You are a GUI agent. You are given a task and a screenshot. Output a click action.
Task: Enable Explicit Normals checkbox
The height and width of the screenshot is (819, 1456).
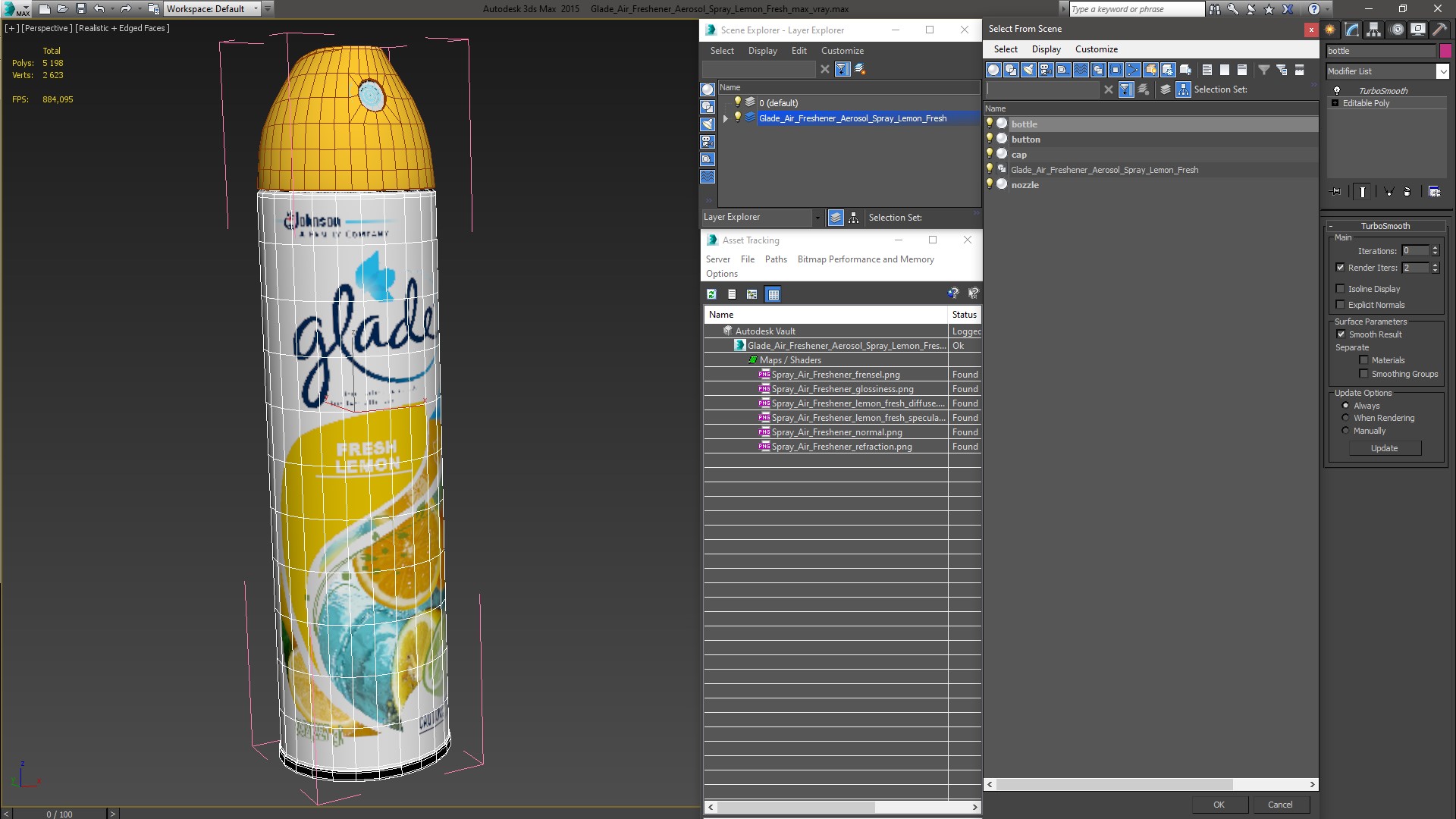(x=1340, y=305)
